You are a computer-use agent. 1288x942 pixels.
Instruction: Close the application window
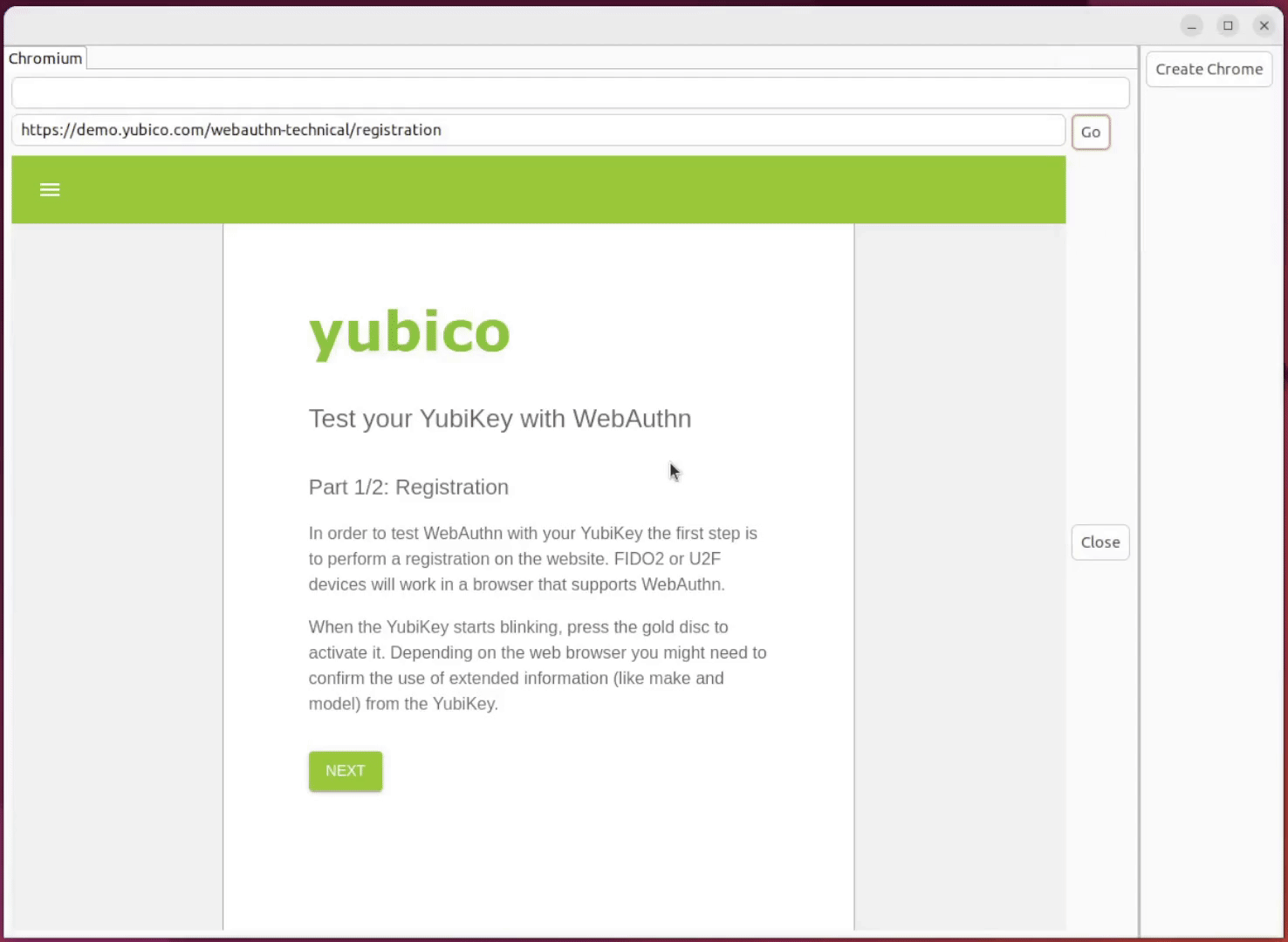click(1264, 25)
